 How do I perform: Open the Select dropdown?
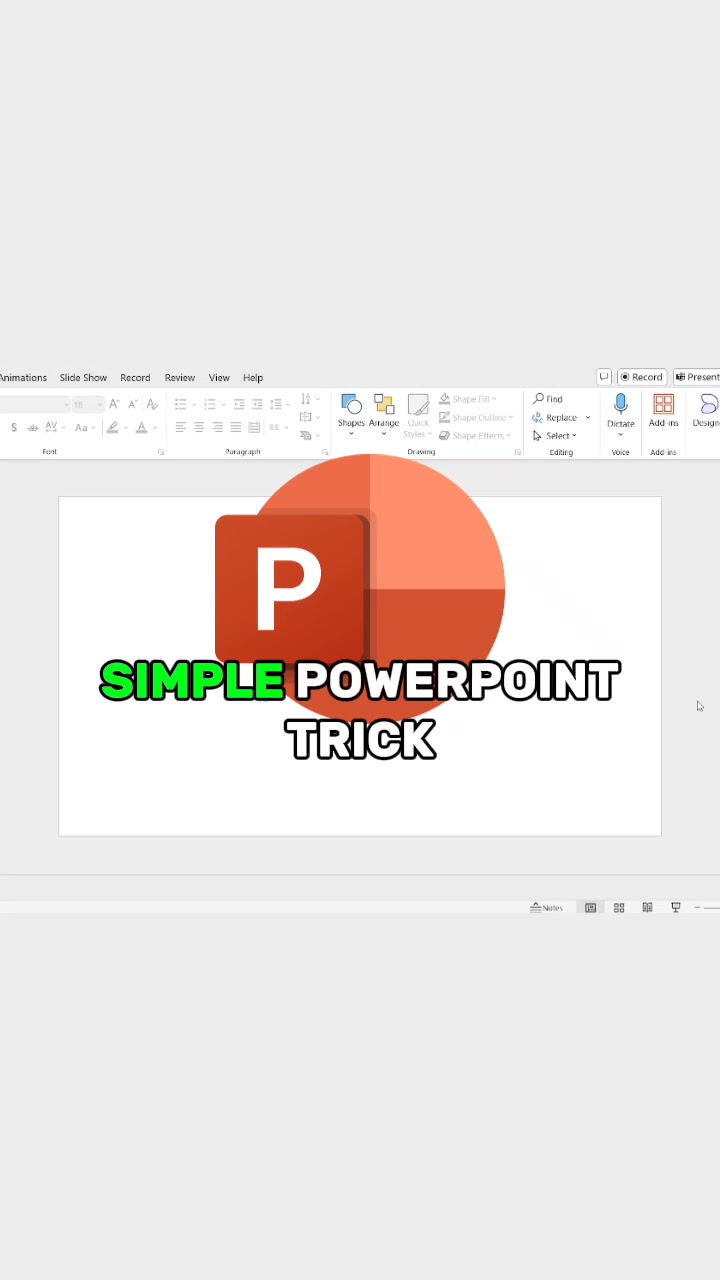[x=555, y=436]
